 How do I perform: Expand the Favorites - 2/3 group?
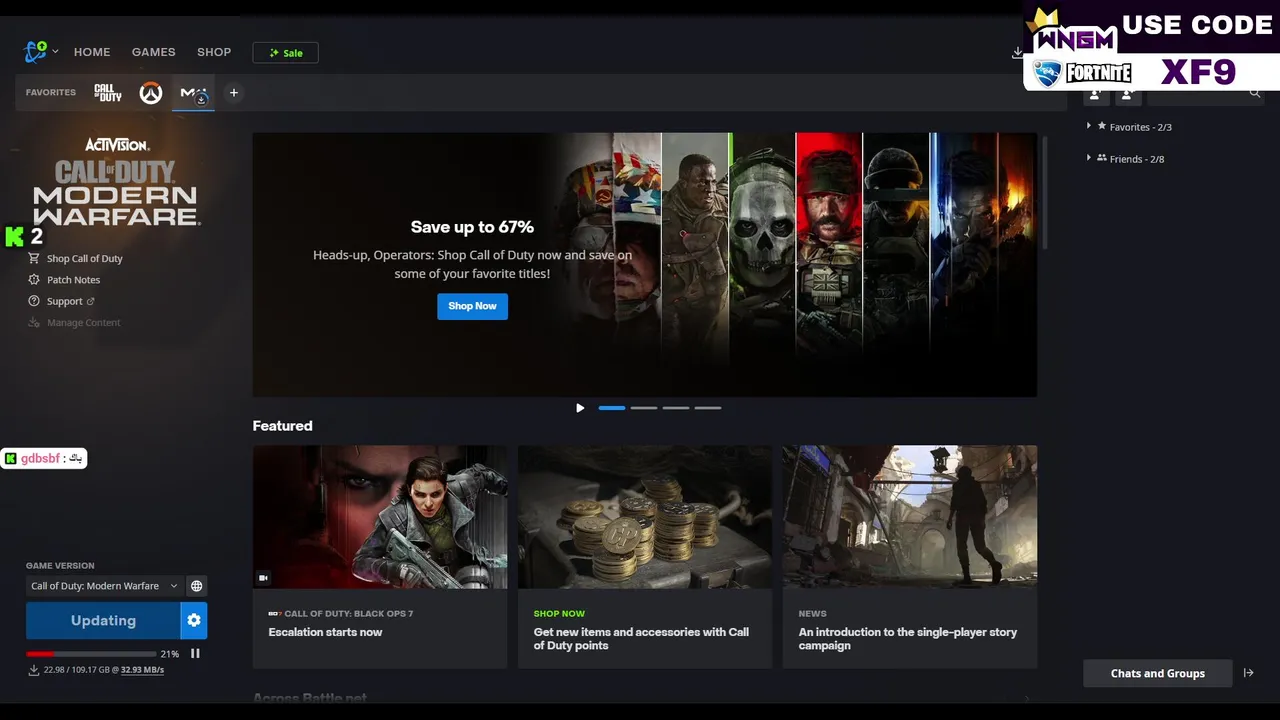1131,127
